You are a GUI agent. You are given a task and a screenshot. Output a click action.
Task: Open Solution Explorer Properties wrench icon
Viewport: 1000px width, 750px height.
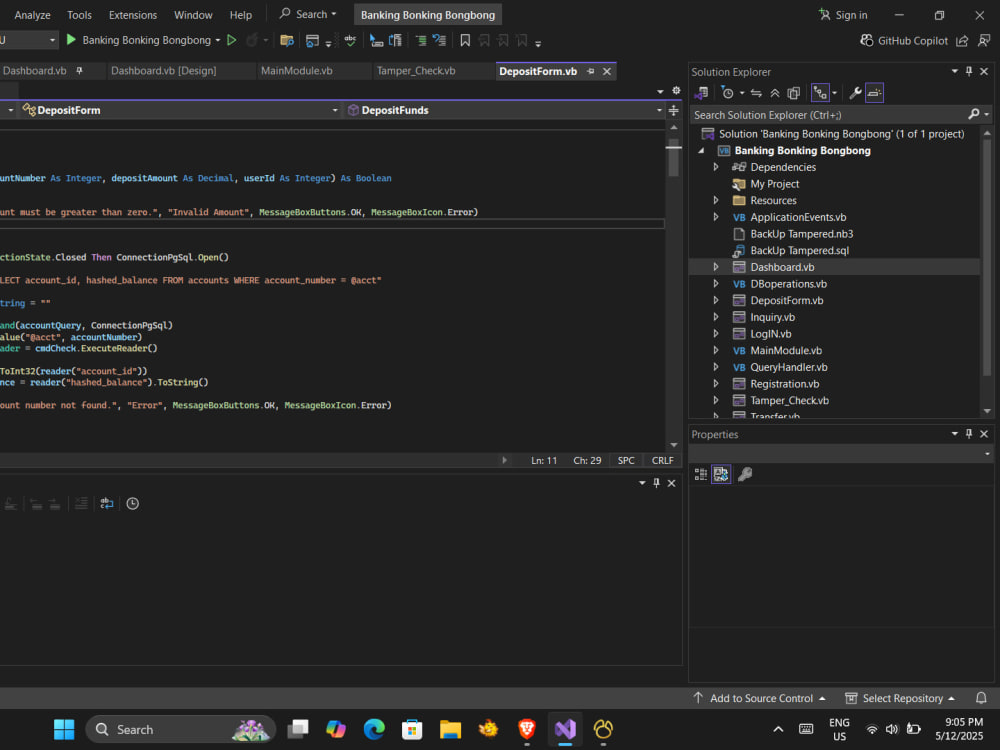pos(855,93)
